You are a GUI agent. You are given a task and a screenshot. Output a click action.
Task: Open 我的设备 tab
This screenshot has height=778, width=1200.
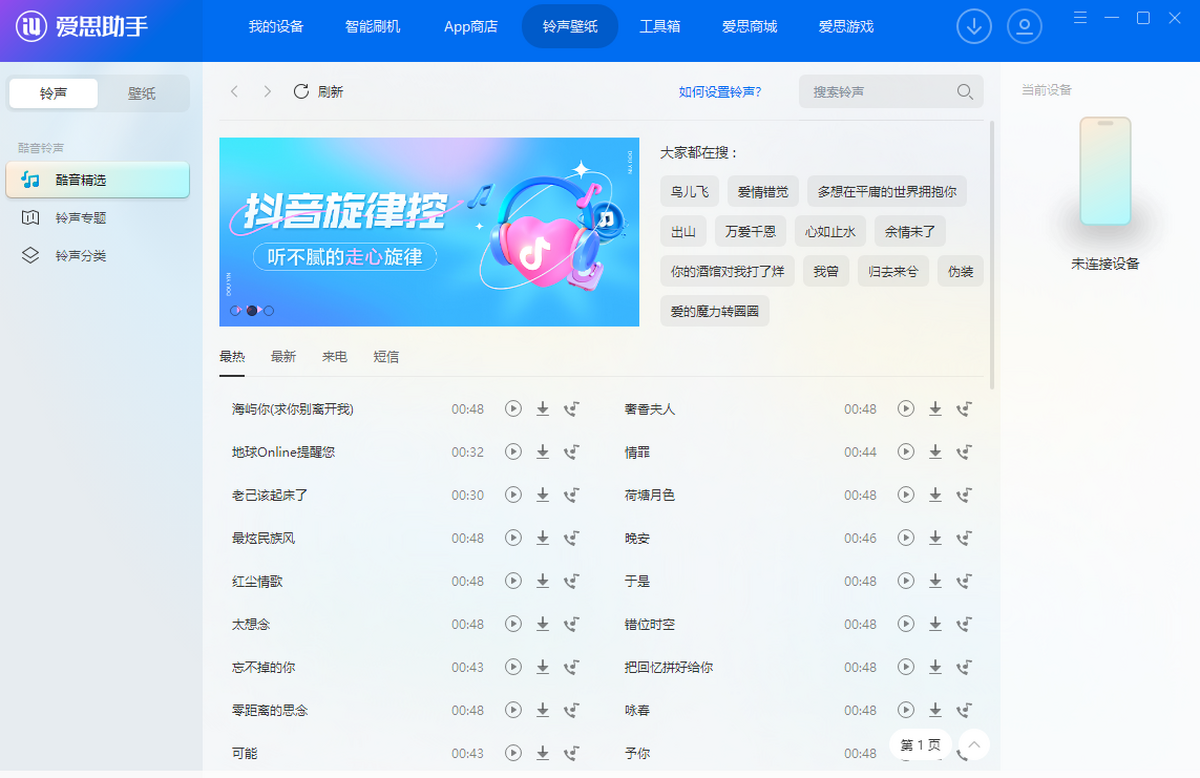[x=276, y=27]
